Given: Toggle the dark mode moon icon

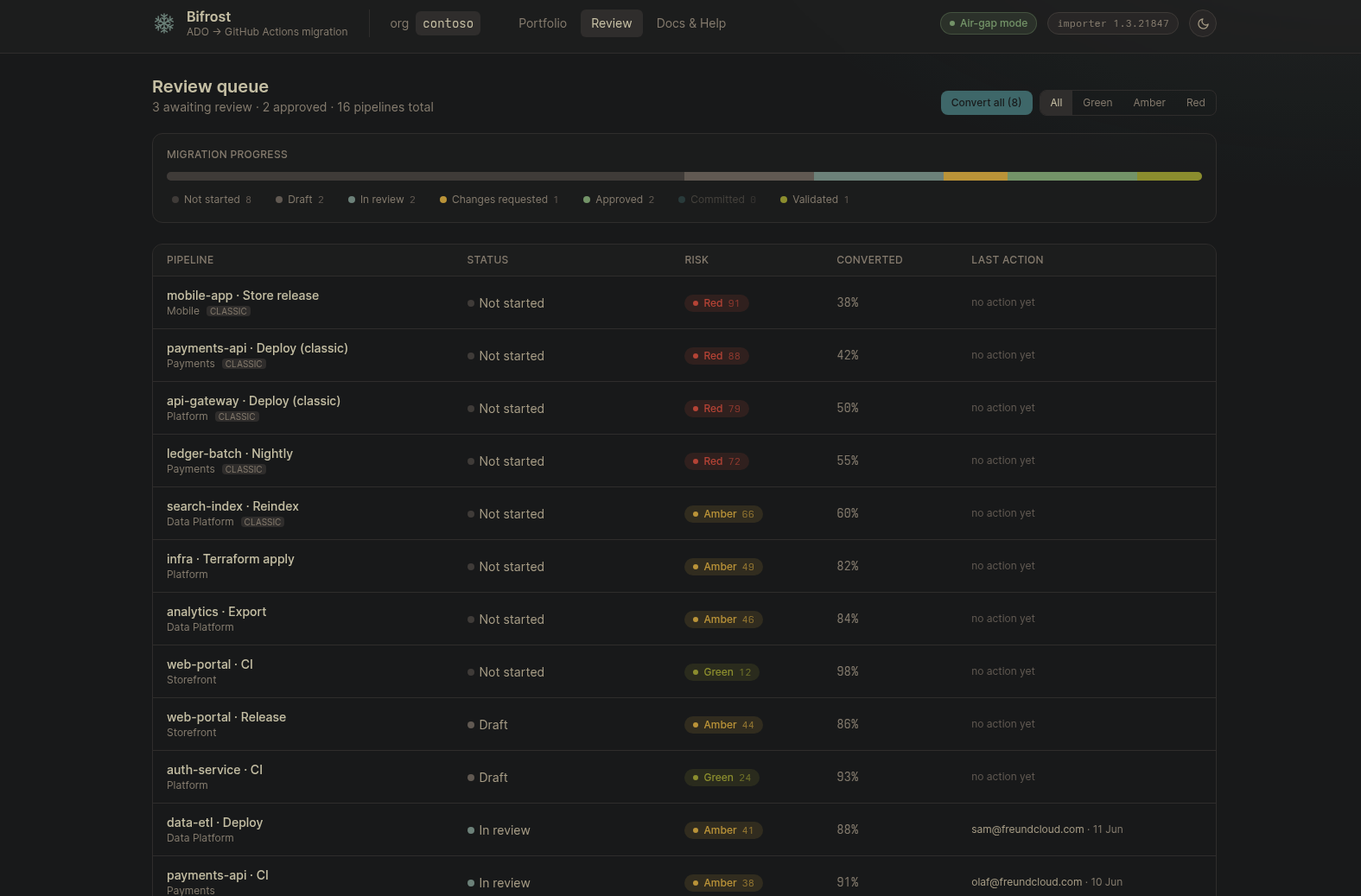Looking at the screenshot, I should point(1202,23).
